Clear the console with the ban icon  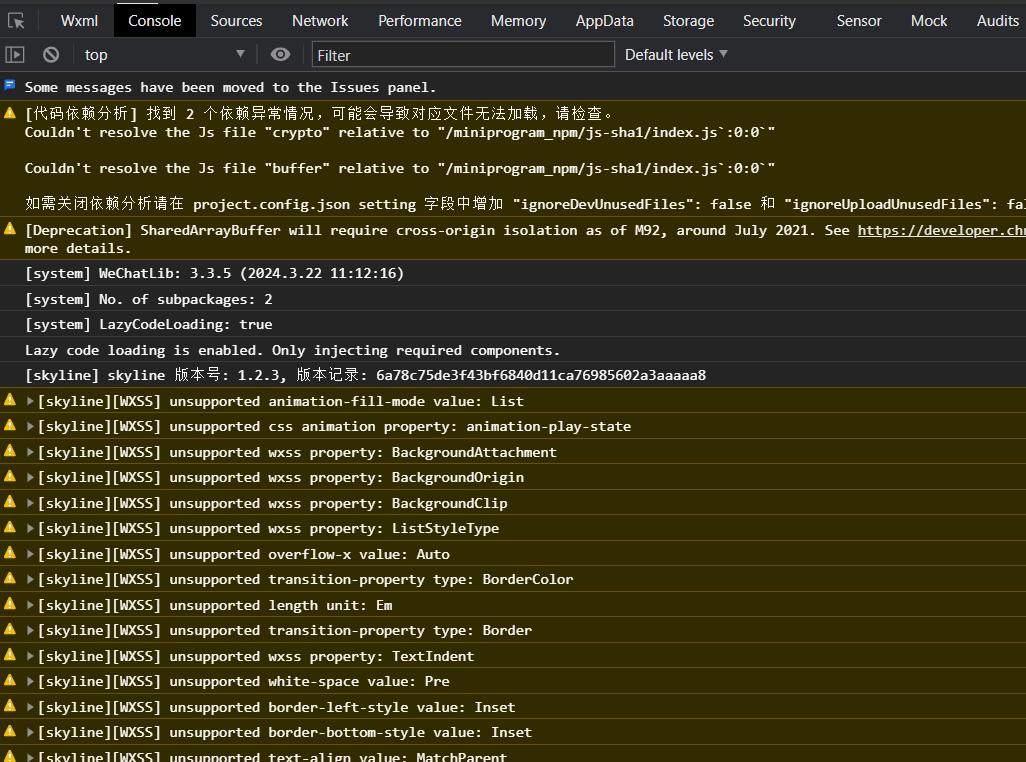(x=51, y=54)
